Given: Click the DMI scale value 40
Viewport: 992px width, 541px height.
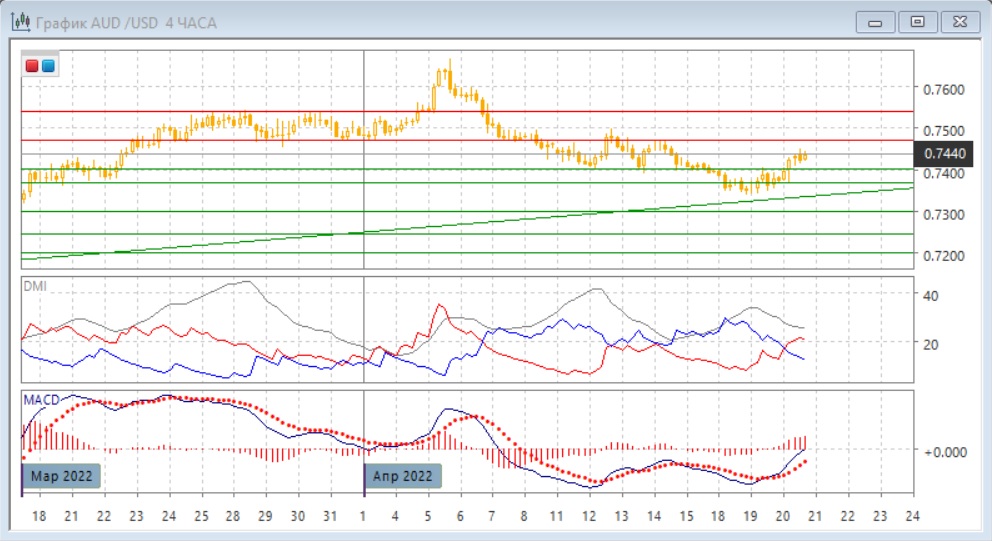Looking at the screenshot, I should [x=929, y=295].
